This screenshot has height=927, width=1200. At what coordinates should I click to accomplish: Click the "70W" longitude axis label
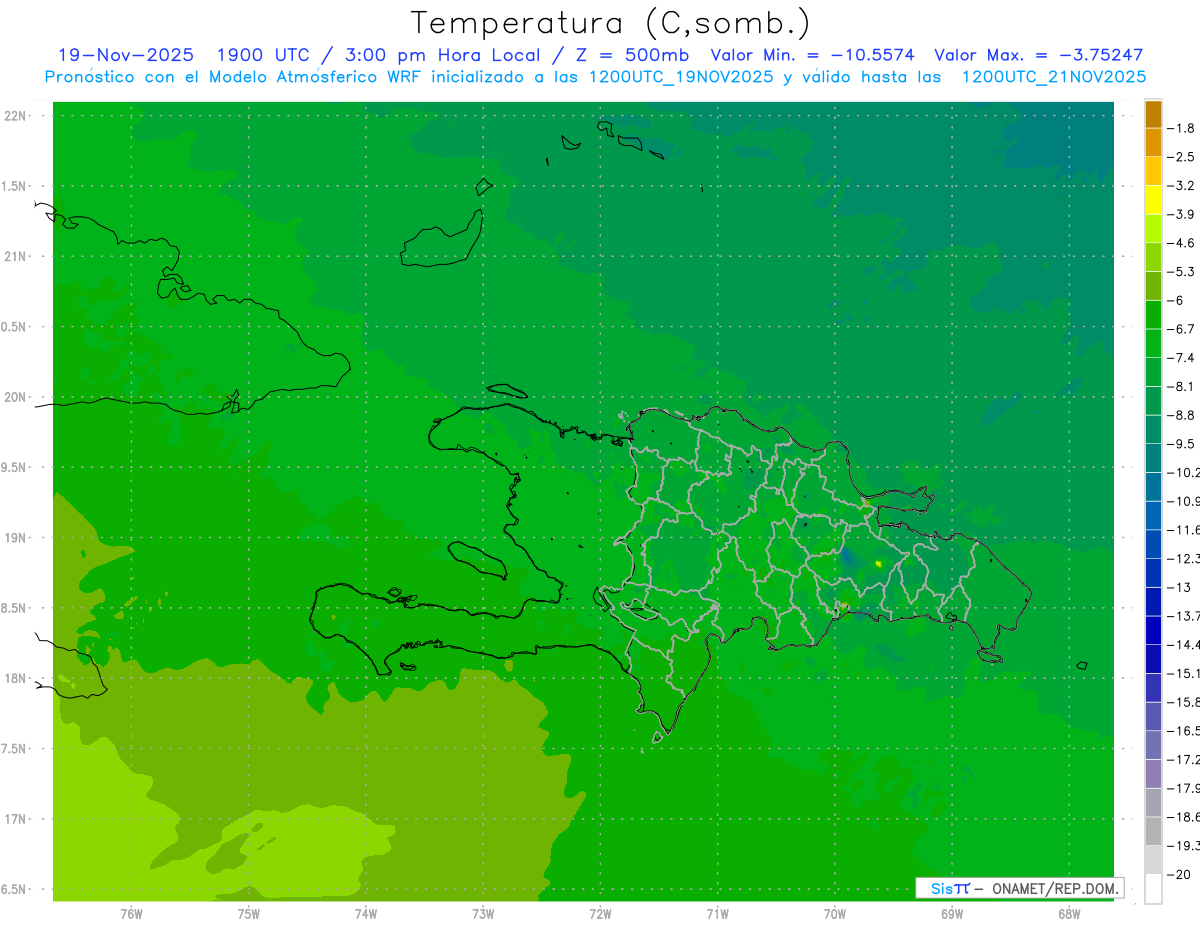click(835, 914)
